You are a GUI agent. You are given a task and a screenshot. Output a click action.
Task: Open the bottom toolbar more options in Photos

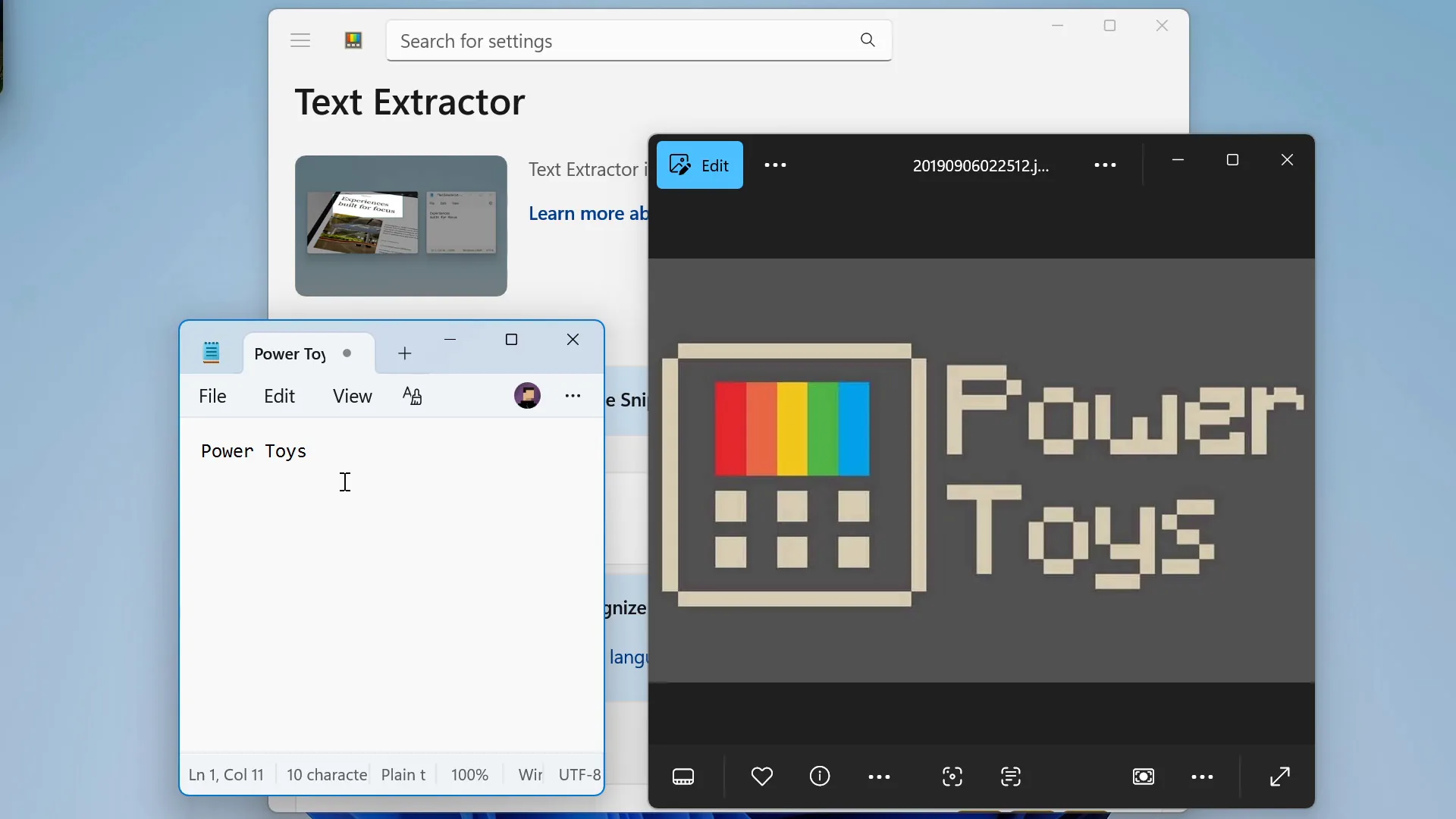[879, 777]
